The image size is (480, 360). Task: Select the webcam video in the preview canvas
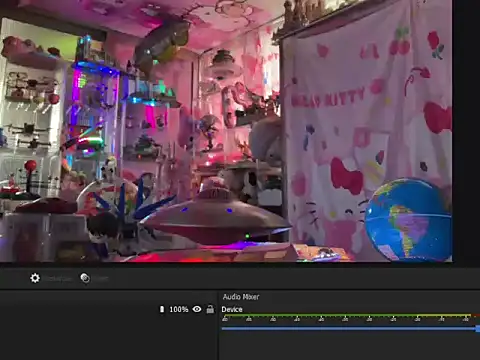[226, 131]
